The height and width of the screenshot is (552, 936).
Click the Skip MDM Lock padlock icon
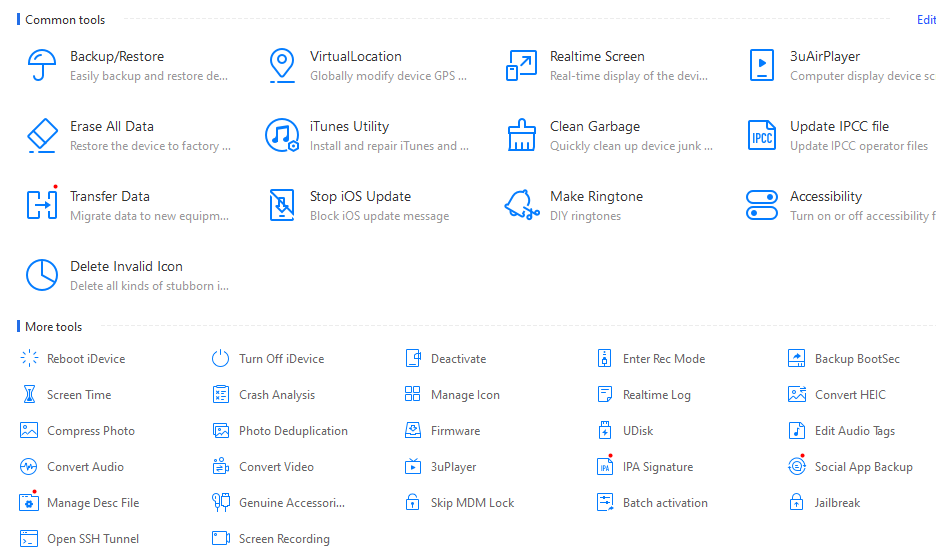tap(412, 502)
